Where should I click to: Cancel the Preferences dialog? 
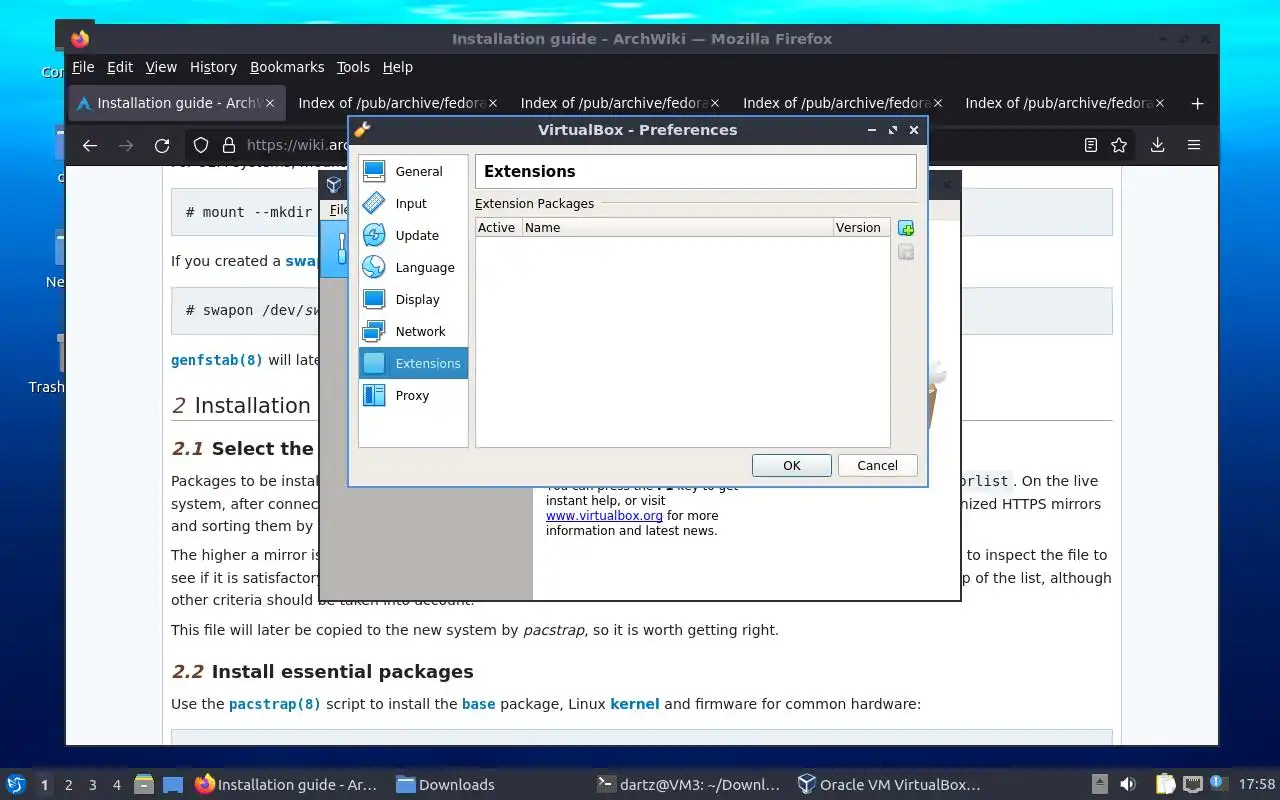click(877, 465)
